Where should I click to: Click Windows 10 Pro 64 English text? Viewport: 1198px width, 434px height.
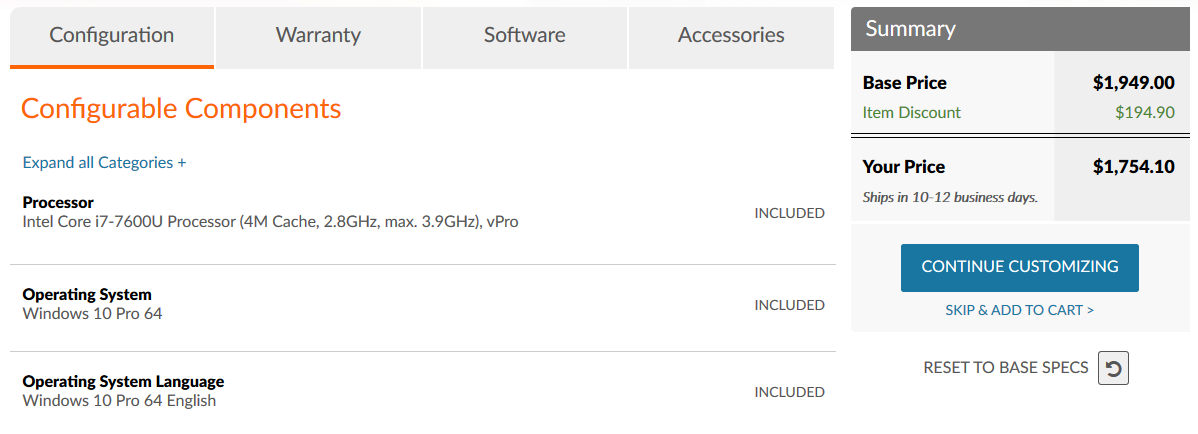[x=119, y=401]
